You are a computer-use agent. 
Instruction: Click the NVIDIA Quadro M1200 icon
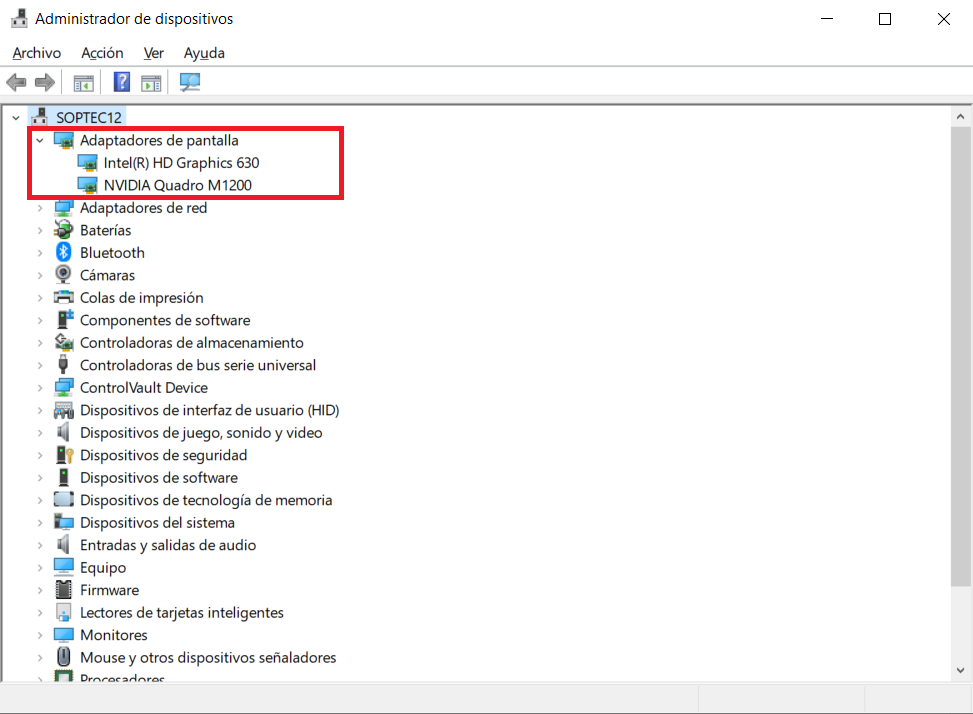87,185
